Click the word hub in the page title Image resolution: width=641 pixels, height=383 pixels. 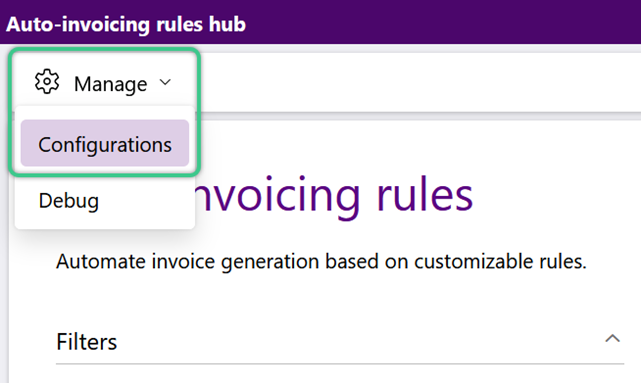[227, 24]
